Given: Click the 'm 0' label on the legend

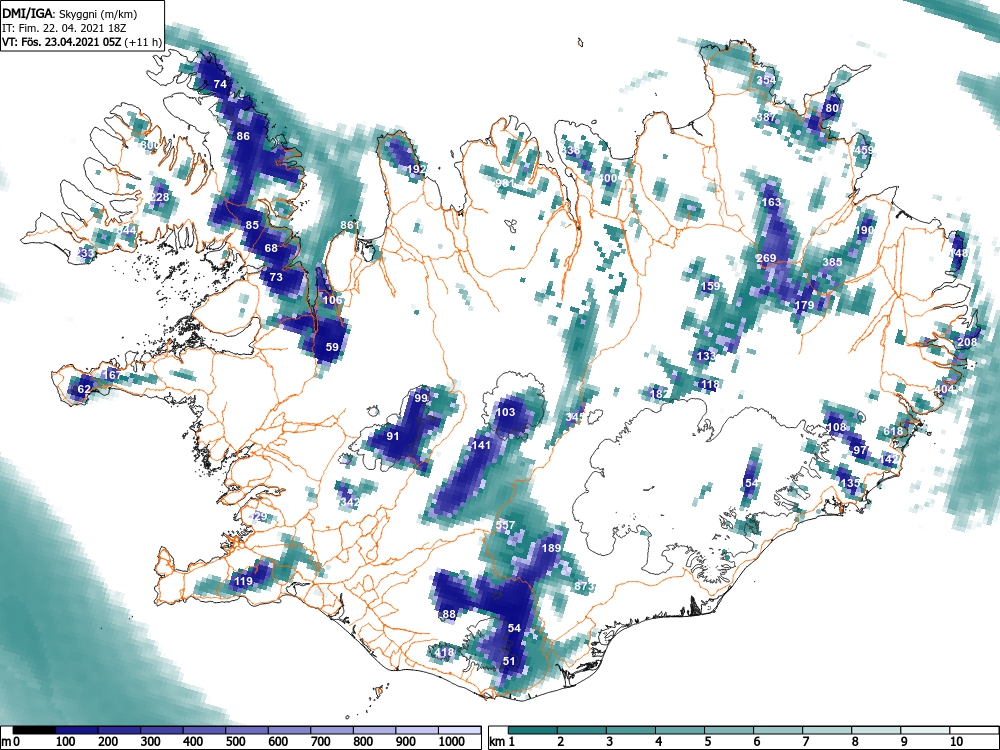Looking at the screenshot, I should coord(13,742).
